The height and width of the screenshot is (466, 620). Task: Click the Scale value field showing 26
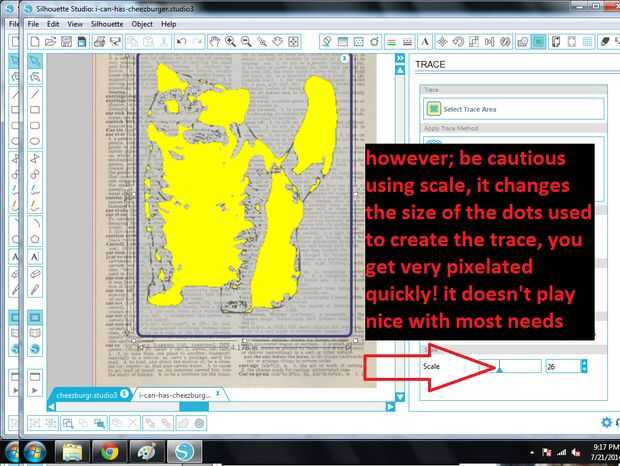pyautogui.click(x=563, y=366)
